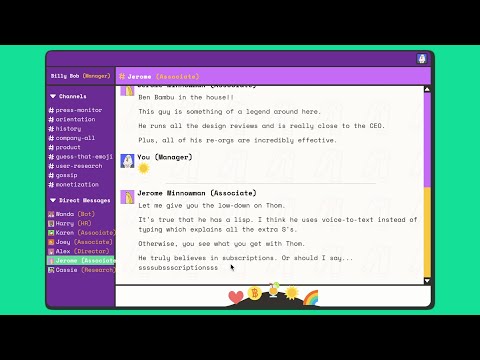This screenshot has width=480, height=360.
Task: Select the bitcoin coin emoji reply
Action: point(255,293)
